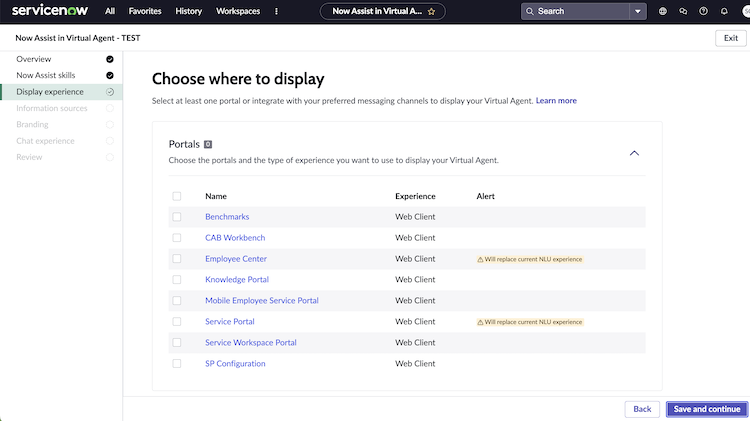Click the Service Portal NLU warning alert
Image resolution: width=750 pixels, height=421 pixels.
click(529, 322)
